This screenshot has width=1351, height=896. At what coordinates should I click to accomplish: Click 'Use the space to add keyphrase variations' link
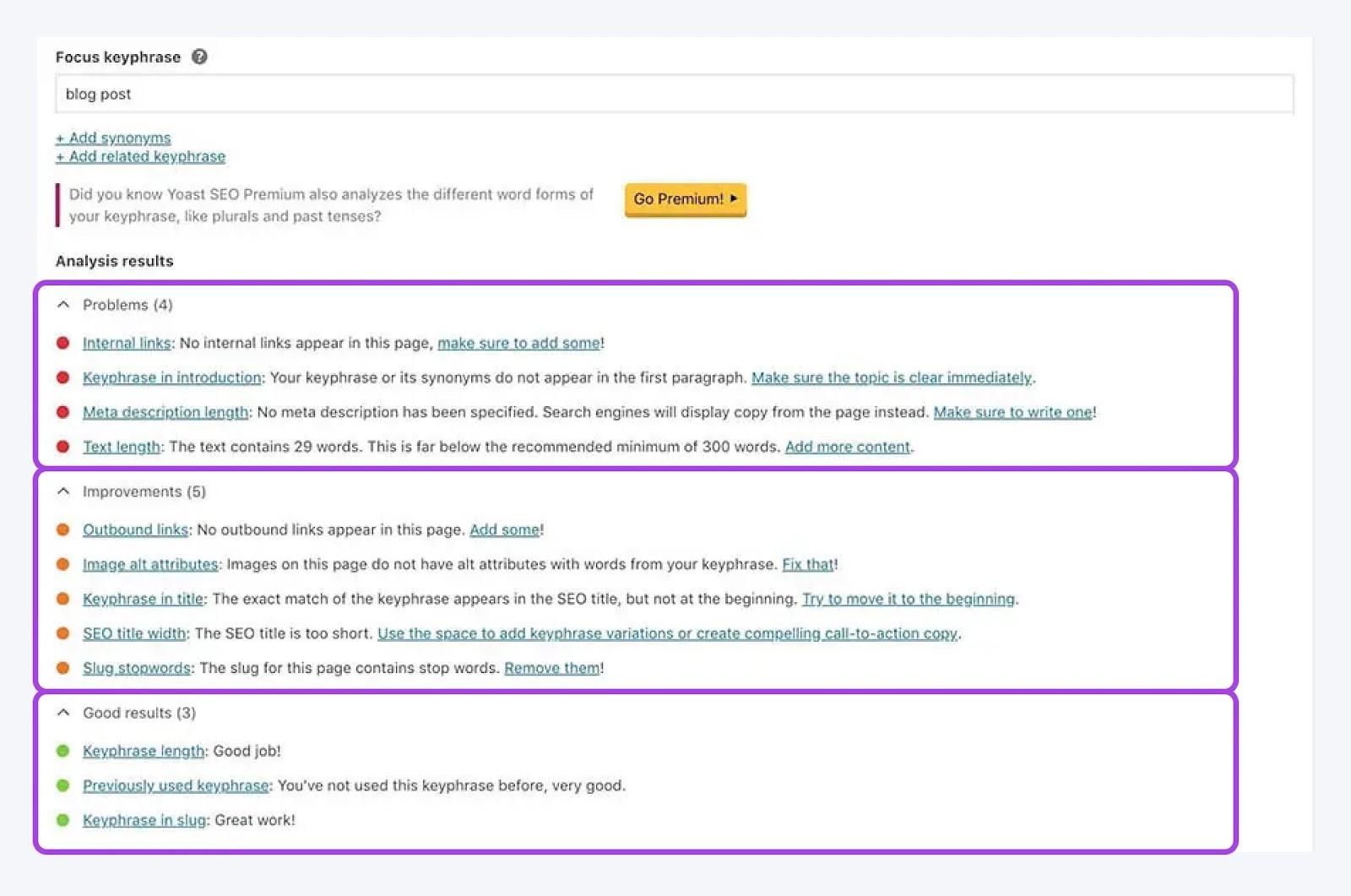point(667,633)
